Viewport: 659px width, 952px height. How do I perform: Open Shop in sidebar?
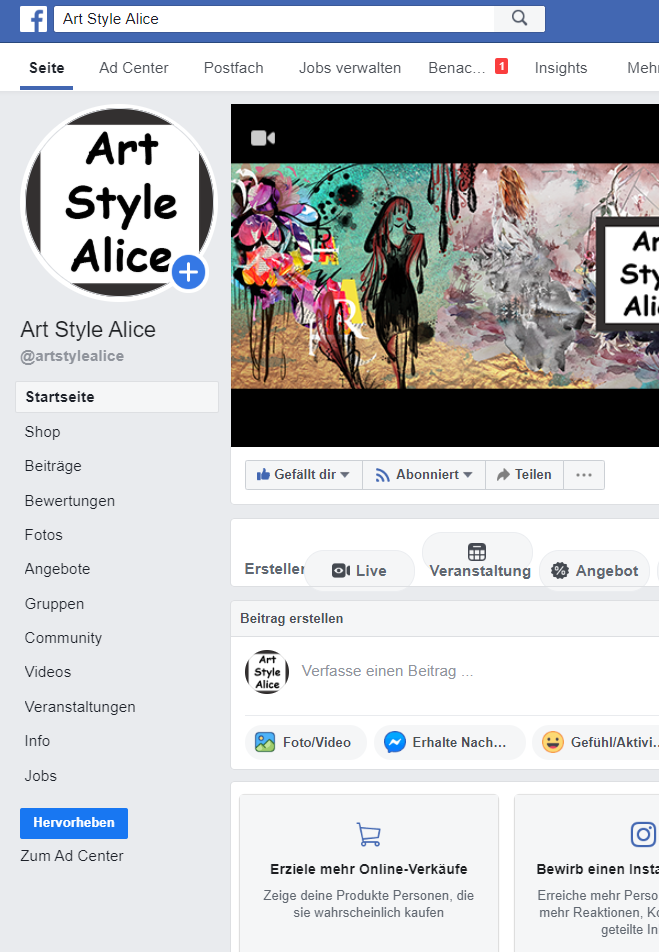pos(43,432)
